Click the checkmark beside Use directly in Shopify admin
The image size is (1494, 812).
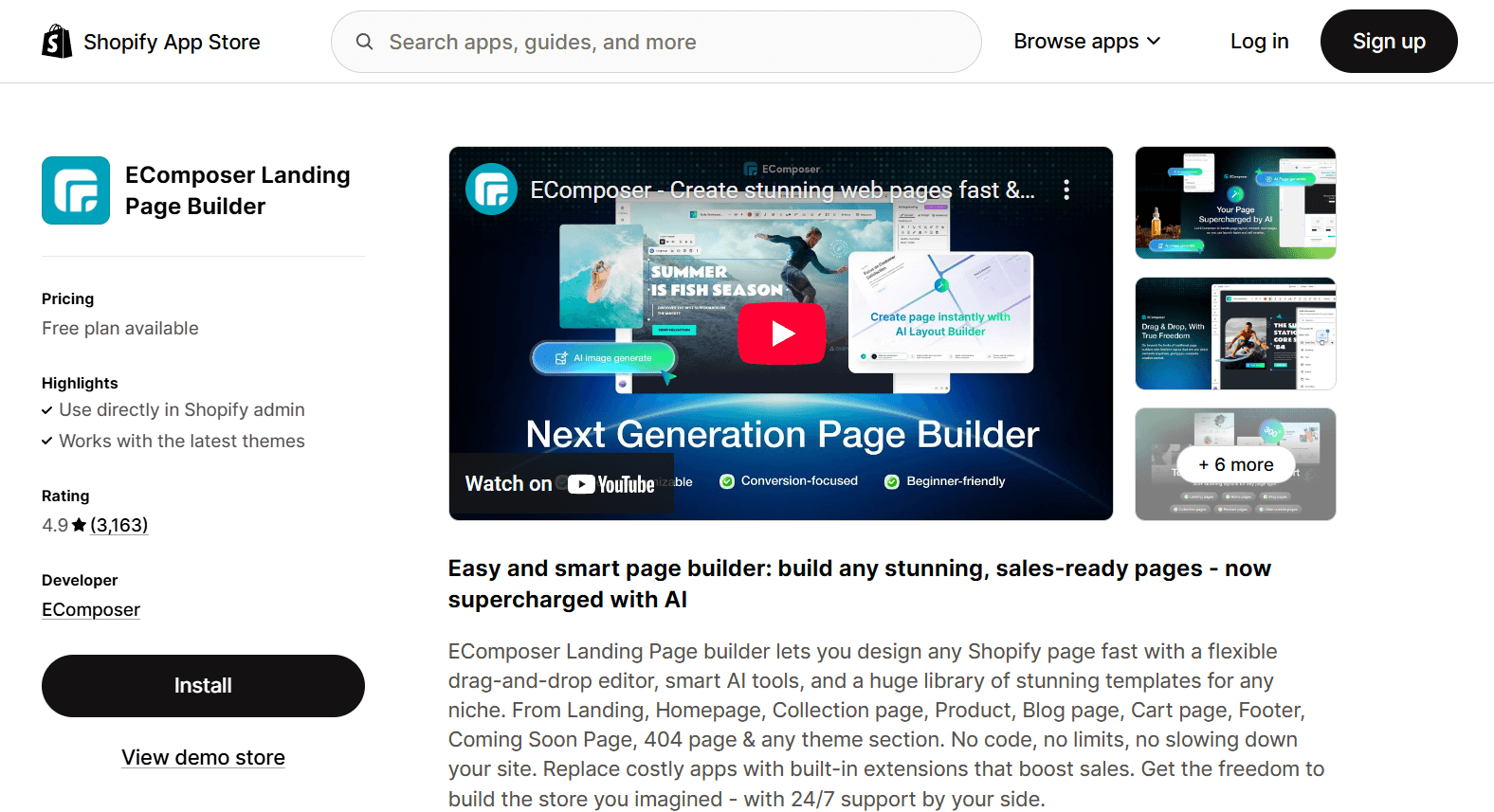pyautogui.click(x=47, y=410)
